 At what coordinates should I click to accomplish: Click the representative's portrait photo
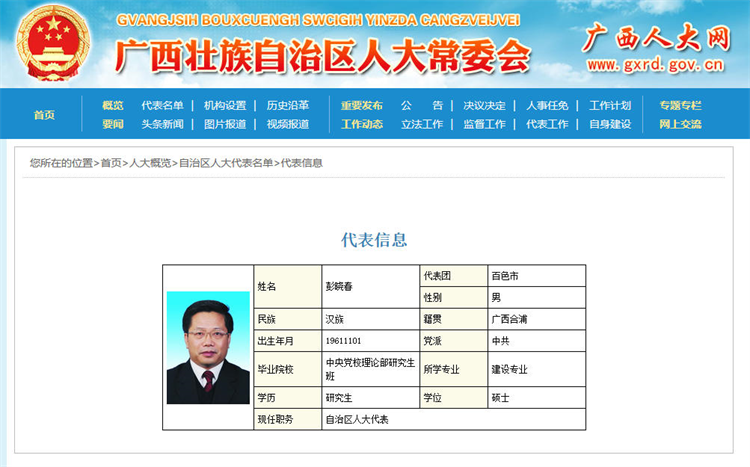[x=208, y=347]
